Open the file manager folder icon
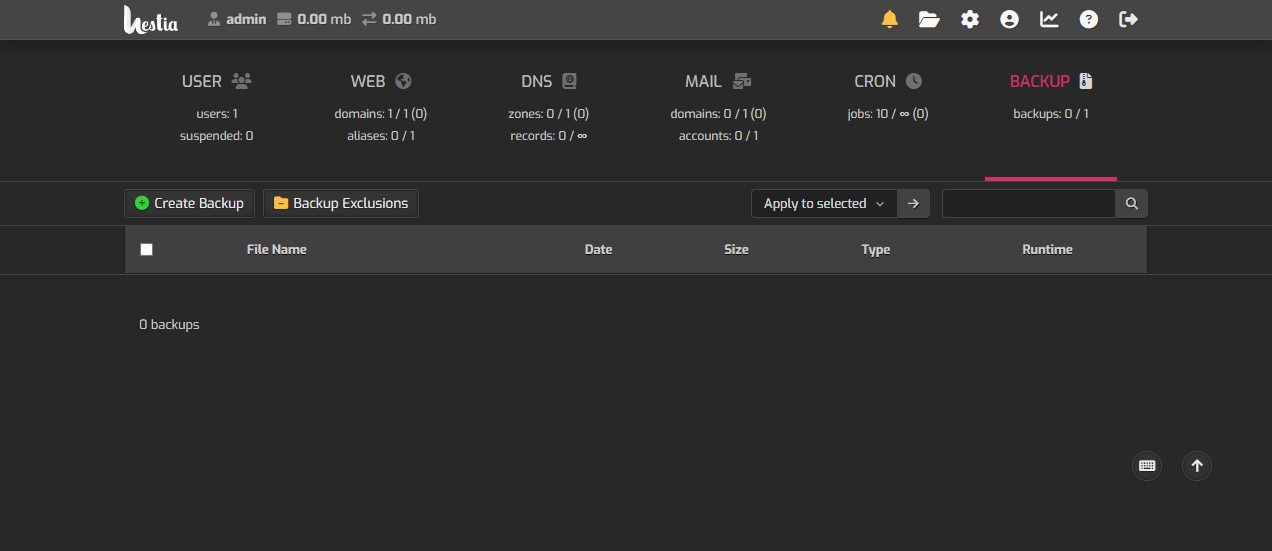This screenshot has width=1272, height=551. point(929,19)
